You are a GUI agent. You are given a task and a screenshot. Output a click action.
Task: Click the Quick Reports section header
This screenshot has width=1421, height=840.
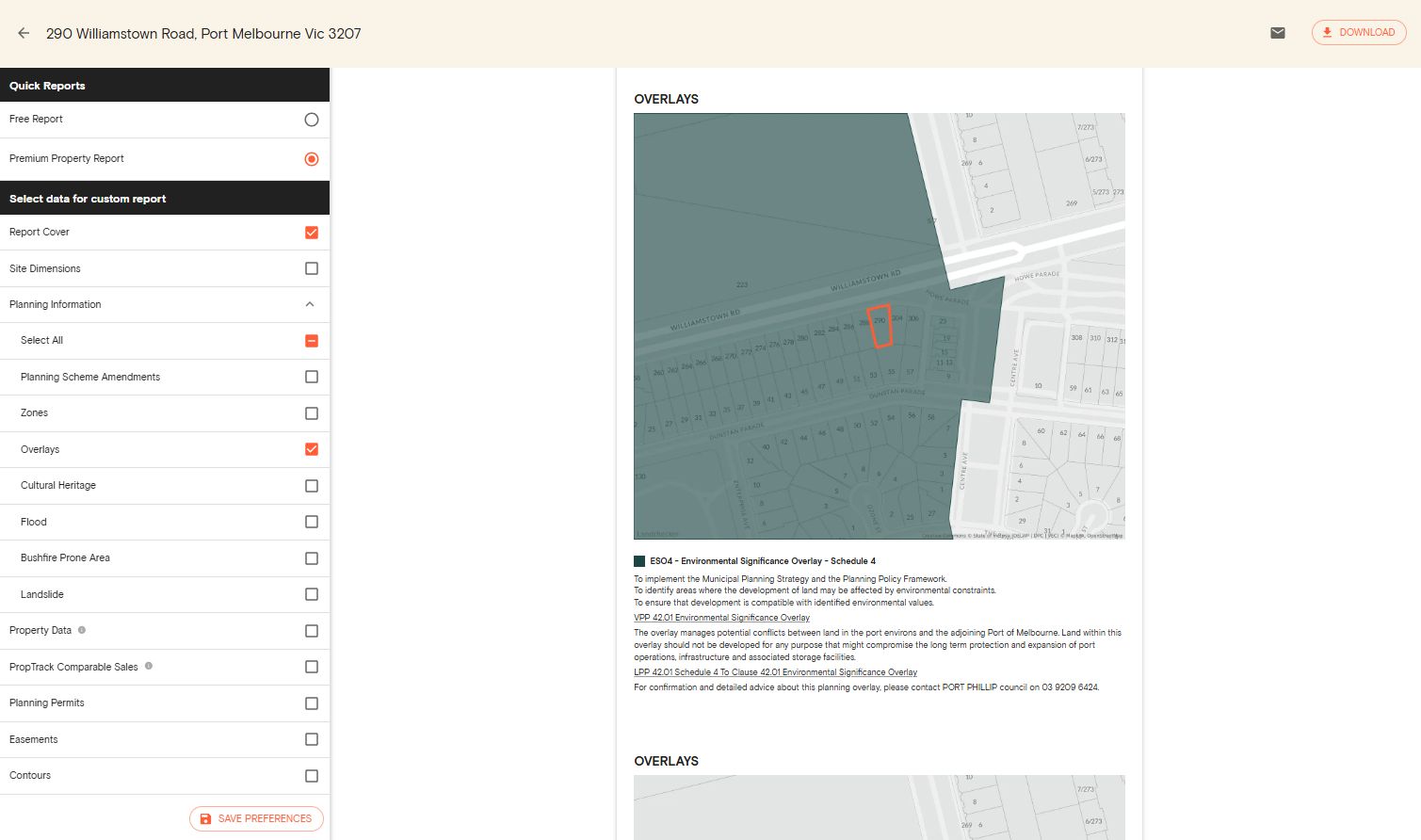[165, 85]
